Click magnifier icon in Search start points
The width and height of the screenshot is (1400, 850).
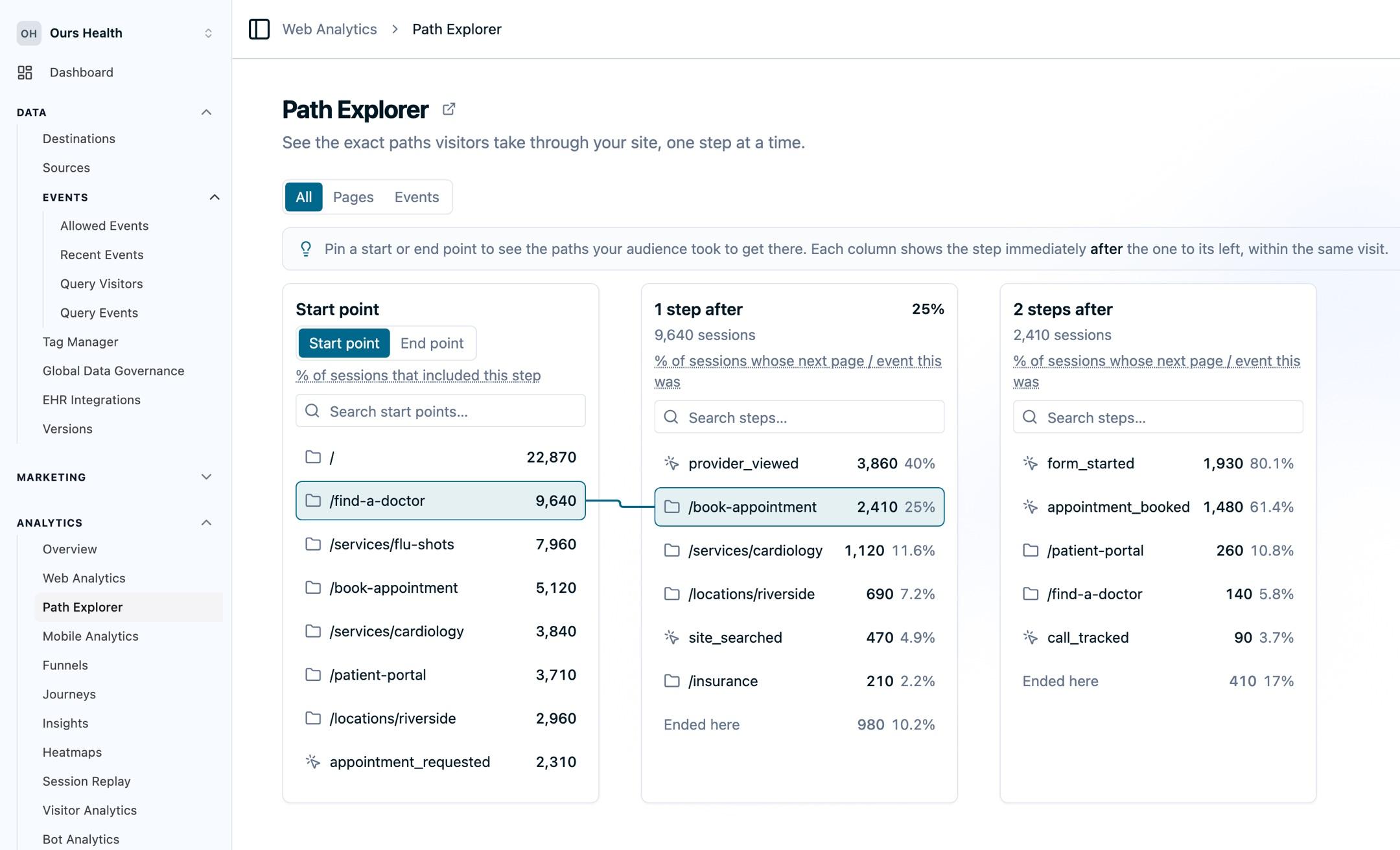pyautogui.click(x=312, y=411)
